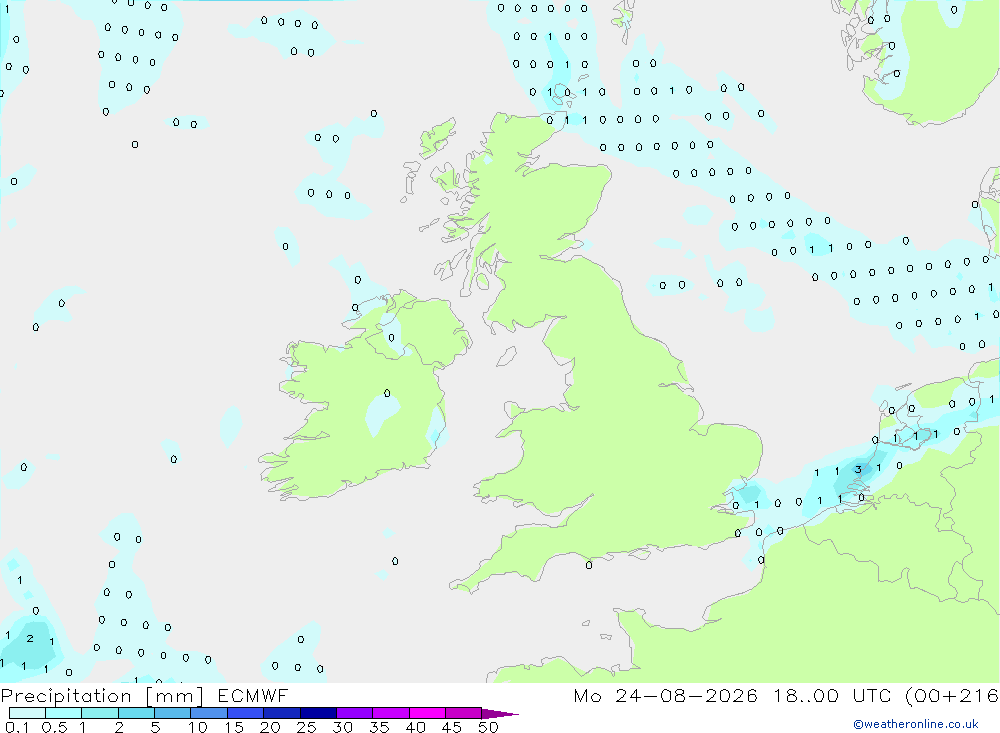Click the '10' legend scale label
The image size is (1000, 733).
[x=198, y=727]
